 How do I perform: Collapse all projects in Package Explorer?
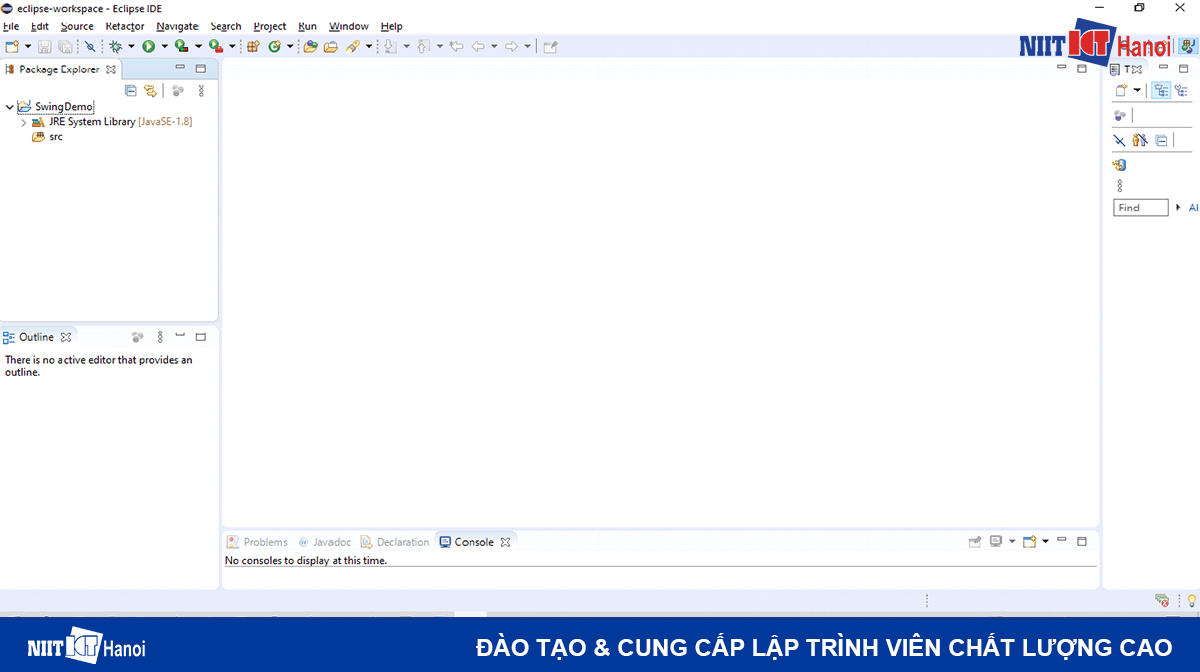(x=130, y=90)
